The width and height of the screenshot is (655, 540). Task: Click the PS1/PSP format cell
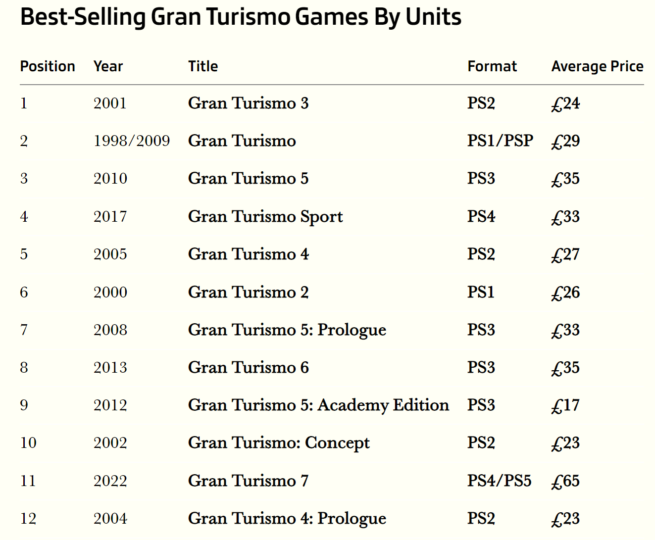pyautogui.click(x=500, y=141)
